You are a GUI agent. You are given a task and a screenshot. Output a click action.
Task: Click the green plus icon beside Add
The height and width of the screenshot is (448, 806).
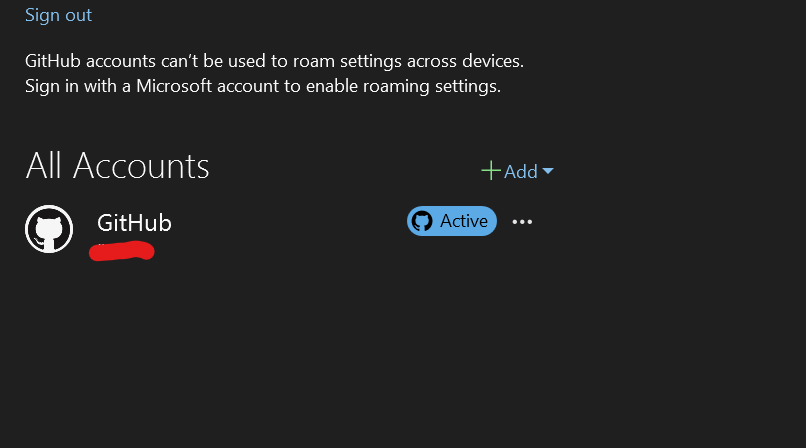pos(491,171)
